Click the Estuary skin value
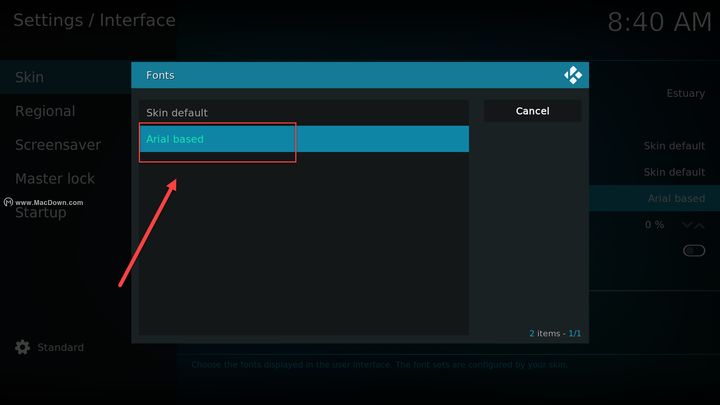 [686, 93]
